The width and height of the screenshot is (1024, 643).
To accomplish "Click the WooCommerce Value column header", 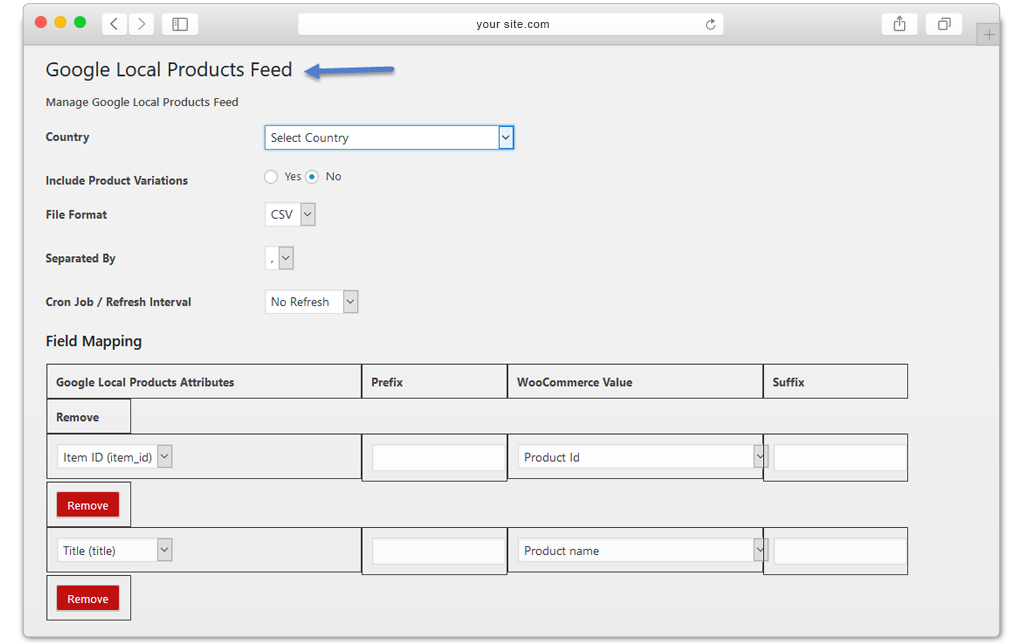I will tap(635, 382).
